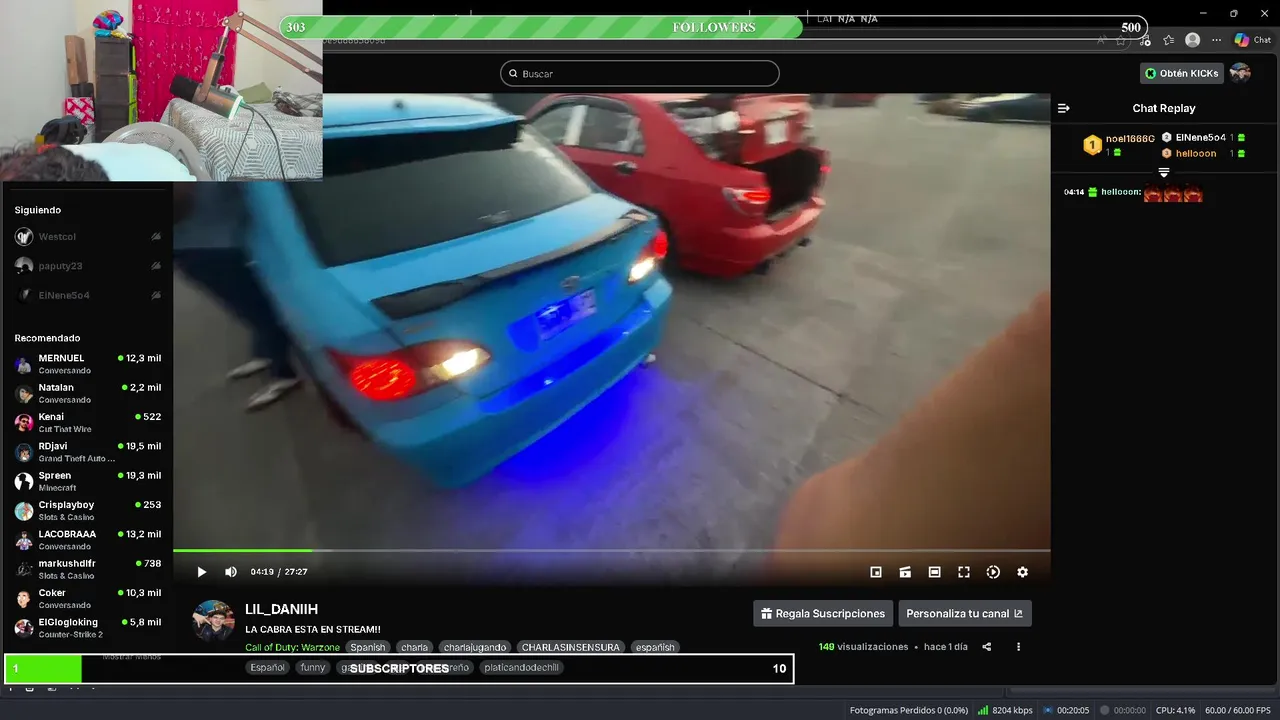Click the share icon below the video
The height and width of the screenshot is (720, 1280).
point(987,647)
